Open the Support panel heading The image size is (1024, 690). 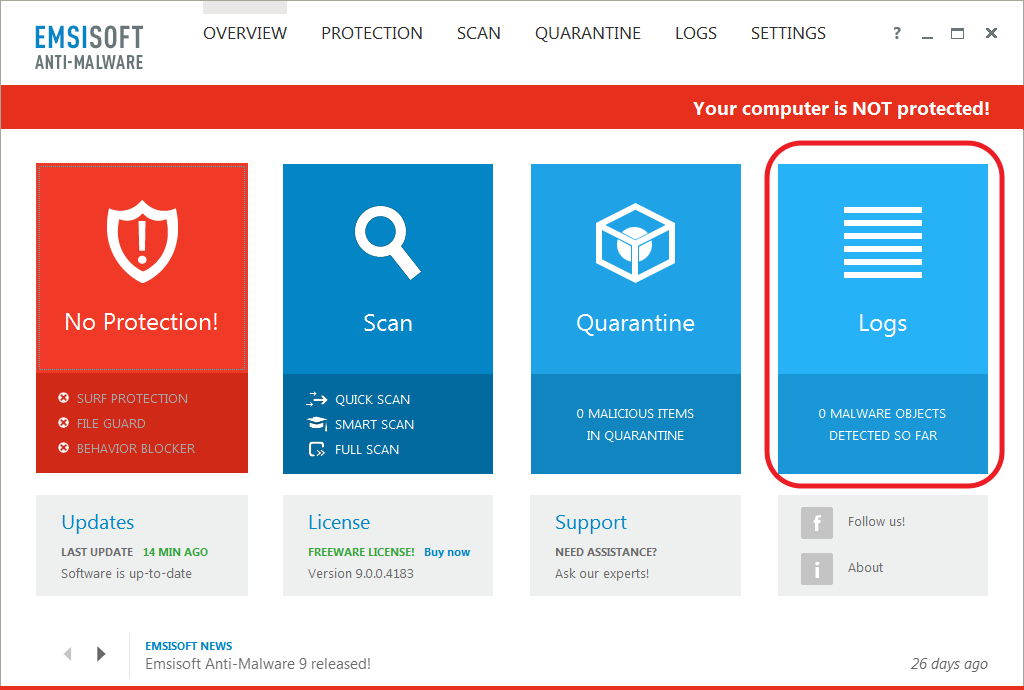(590, 523)
